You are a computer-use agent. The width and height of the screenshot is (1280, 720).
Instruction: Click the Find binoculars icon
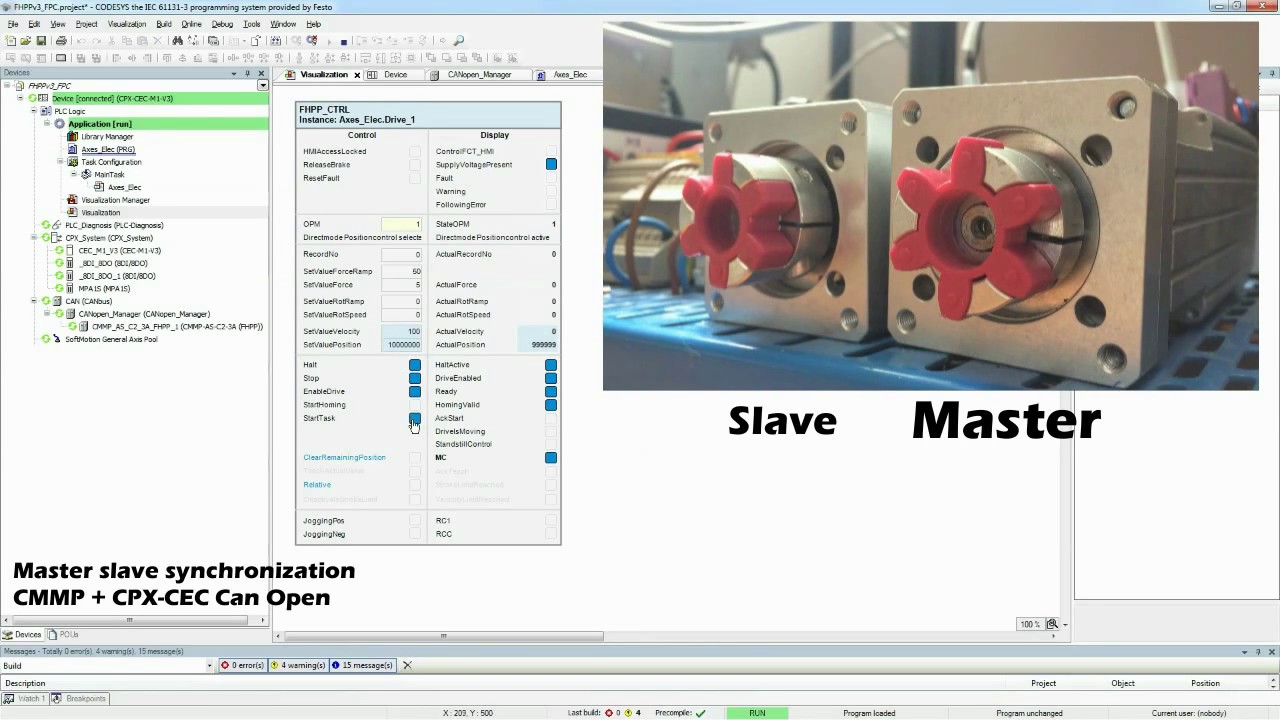(177, 41)
